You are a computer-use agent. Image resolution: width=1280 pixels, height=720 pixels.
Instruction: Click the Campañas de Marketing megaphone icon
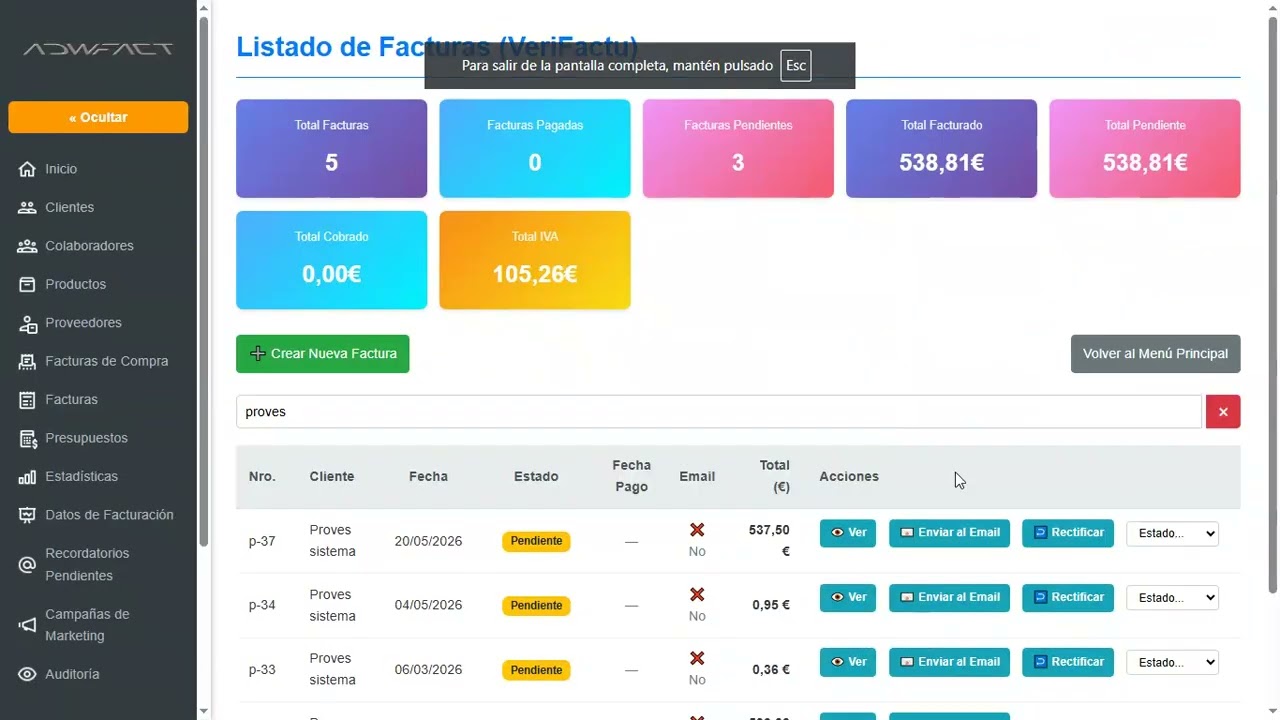(27, 625)
